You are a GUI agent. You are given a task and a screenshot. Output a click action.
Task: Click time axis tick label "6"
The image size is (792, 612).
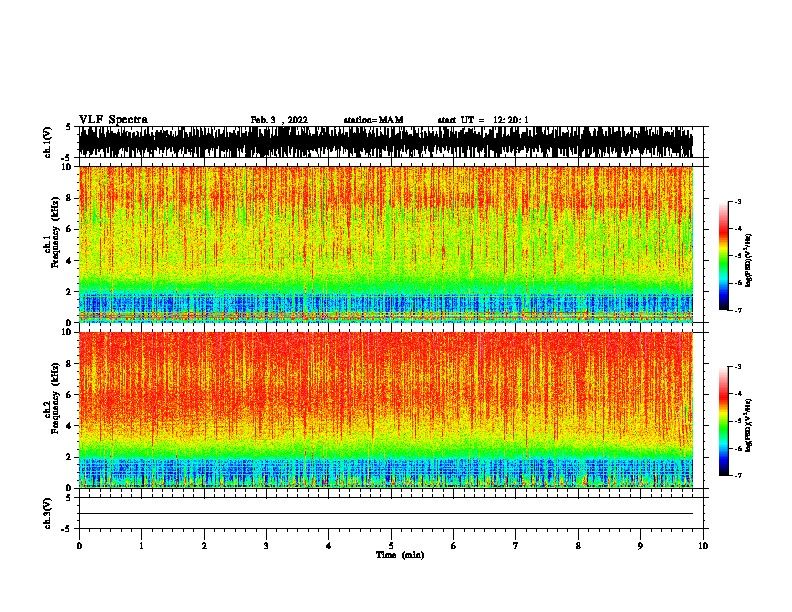454,546
